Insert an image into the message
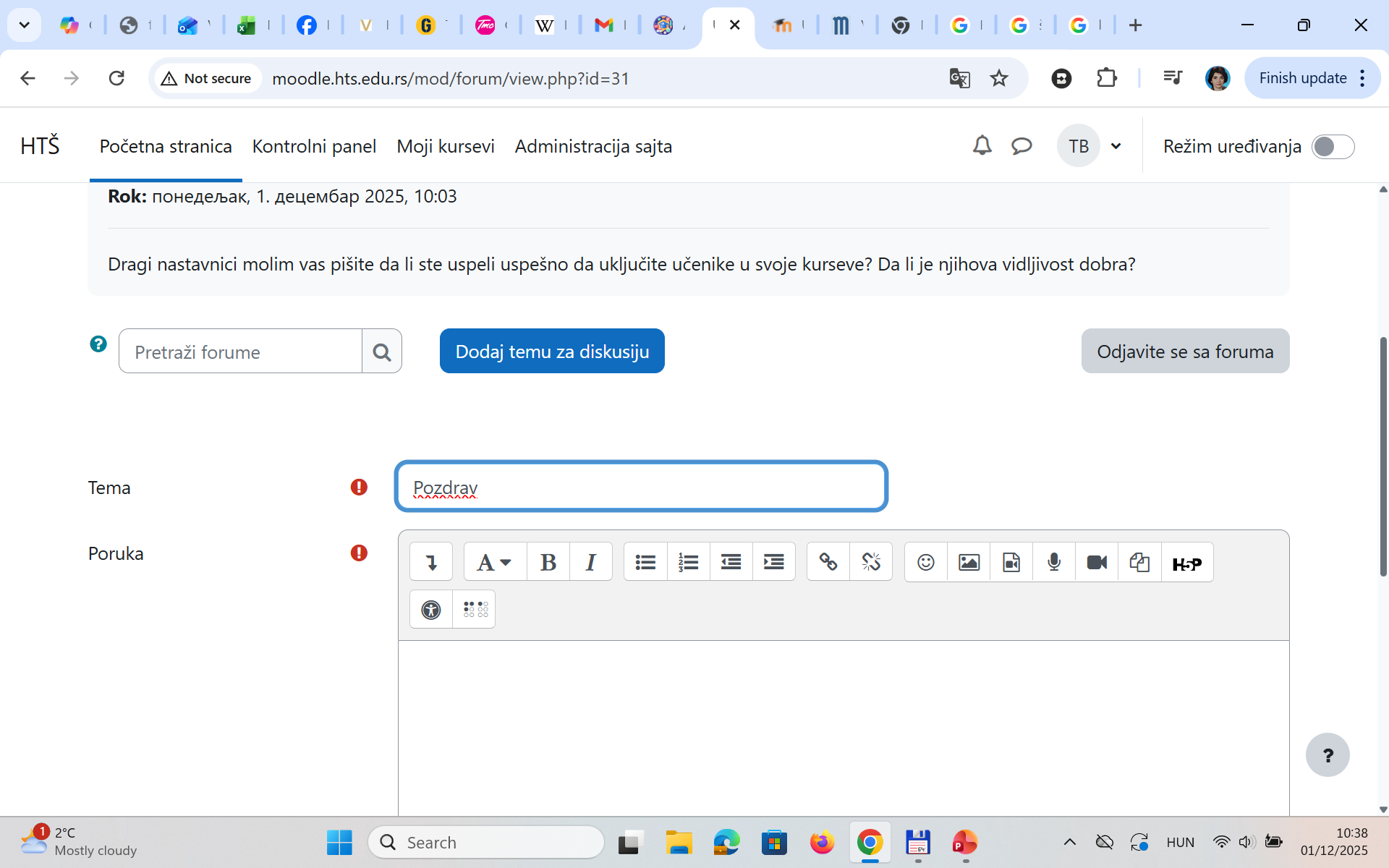Image resolution: width=1389 pixels, height=868 pixels. (x=968, y=562)
